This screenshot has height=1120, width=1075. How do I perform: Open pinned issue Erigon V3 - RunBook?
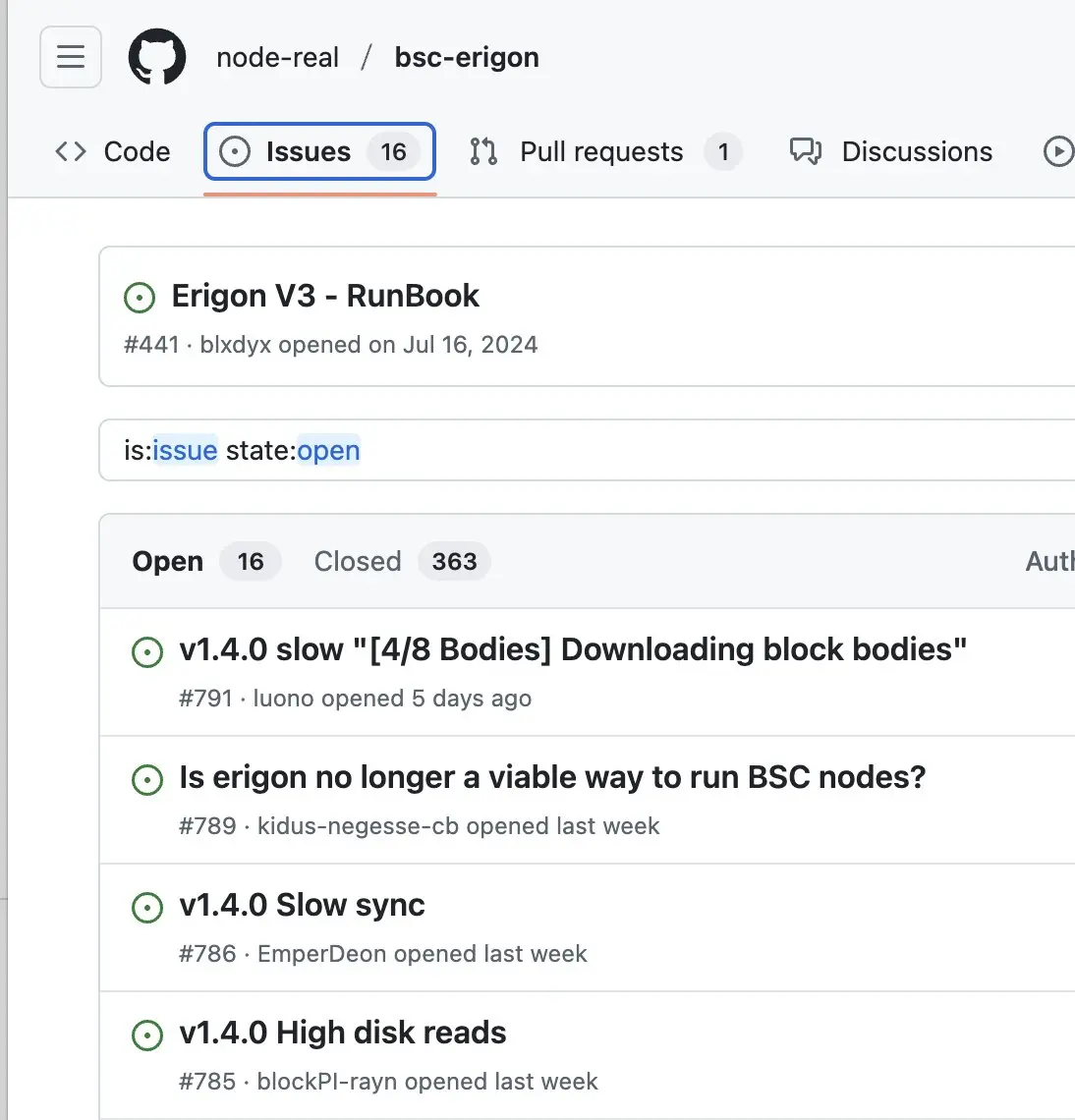[x=325, y=296]
